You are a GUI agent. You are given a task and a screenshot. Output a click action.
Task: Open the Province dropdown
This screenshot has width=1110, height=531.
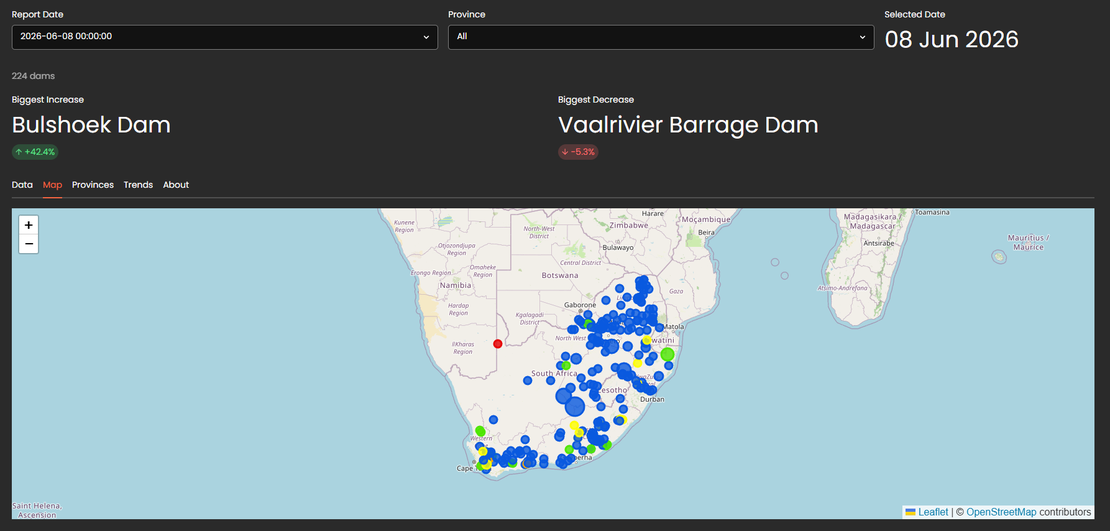click(661, 37)
